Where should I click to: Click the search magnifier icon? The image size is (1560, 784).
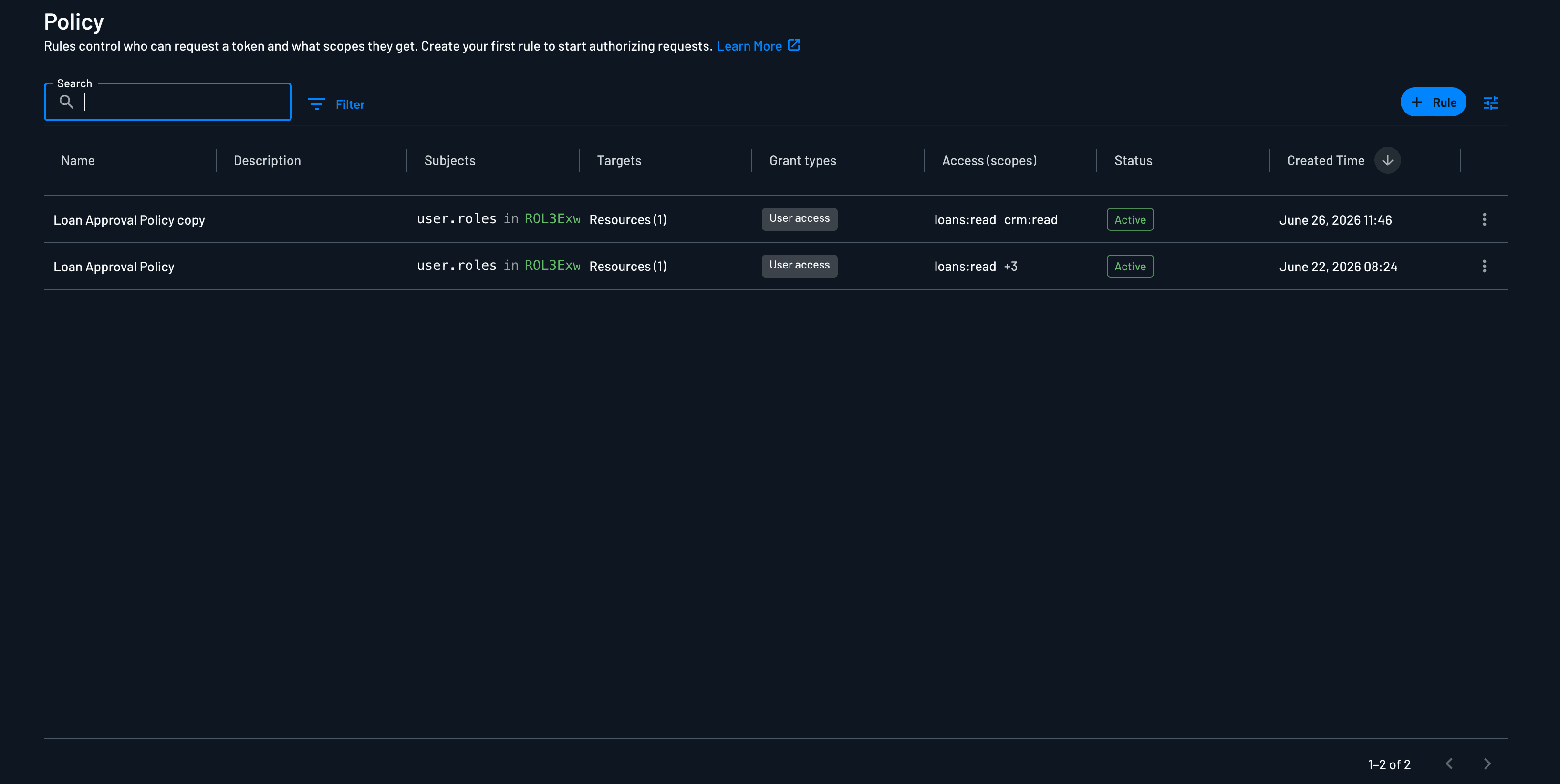pos(67,103)
